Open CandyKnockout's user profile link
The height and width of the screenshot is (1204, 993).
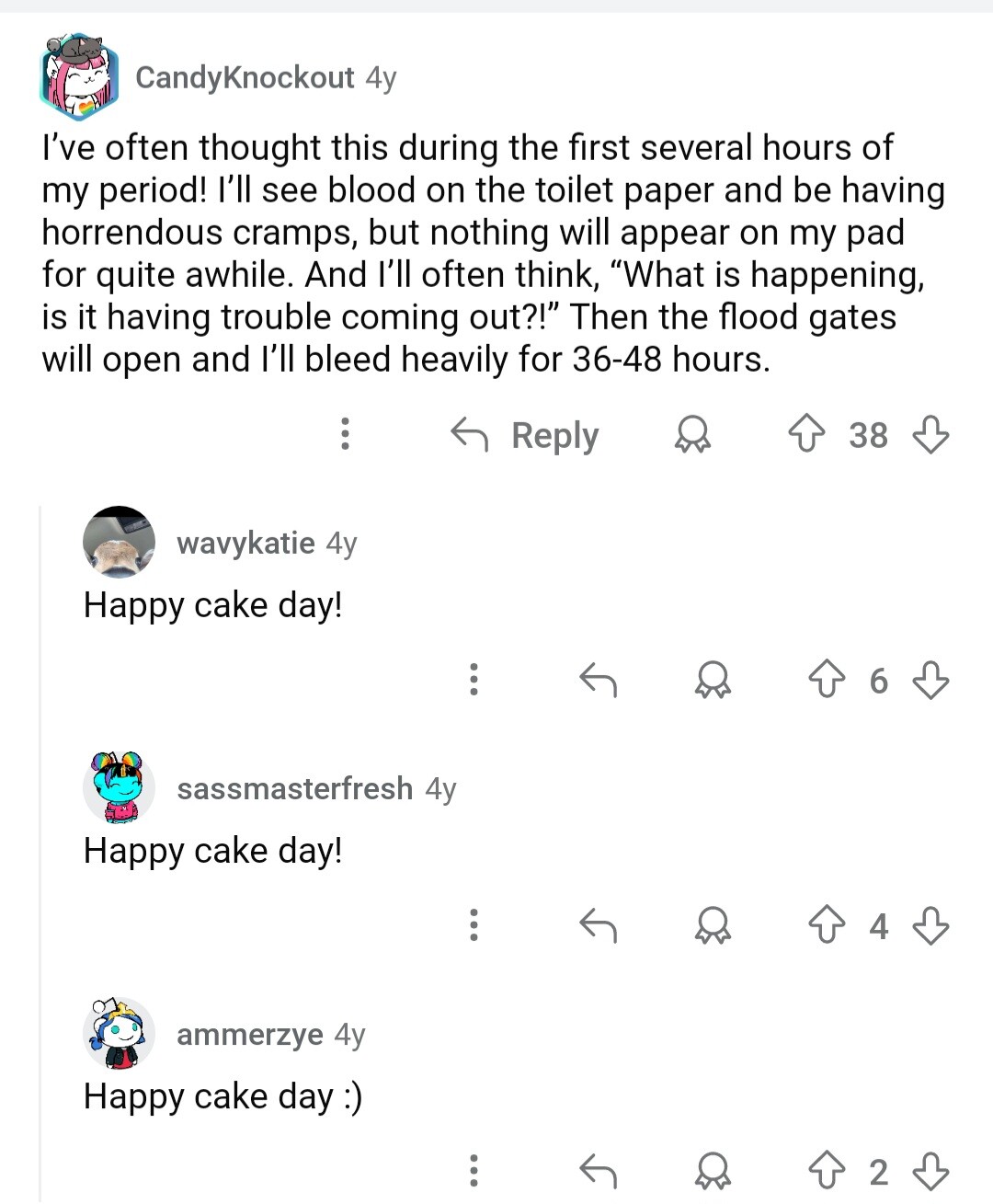tap(245, 77)
